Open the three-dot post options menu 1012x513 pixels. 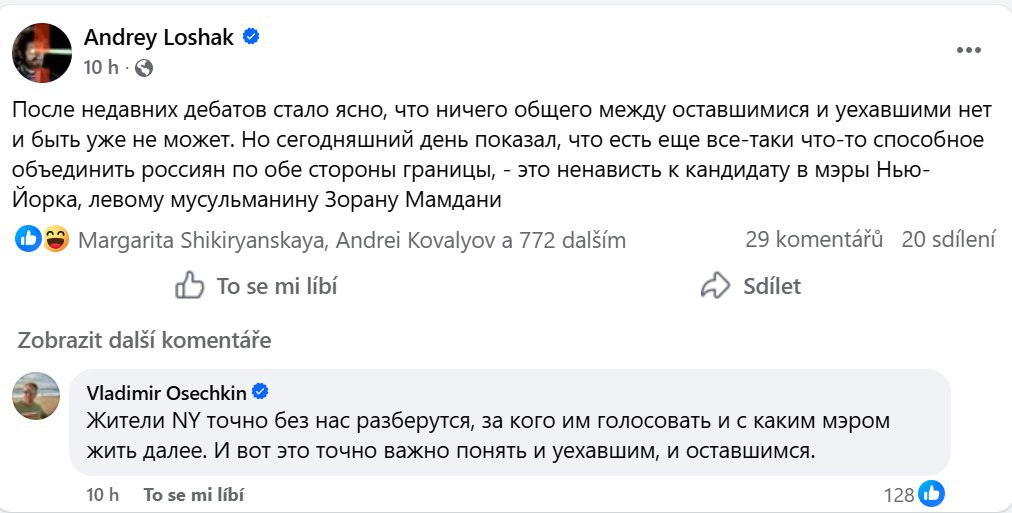(x=970, y=50)
